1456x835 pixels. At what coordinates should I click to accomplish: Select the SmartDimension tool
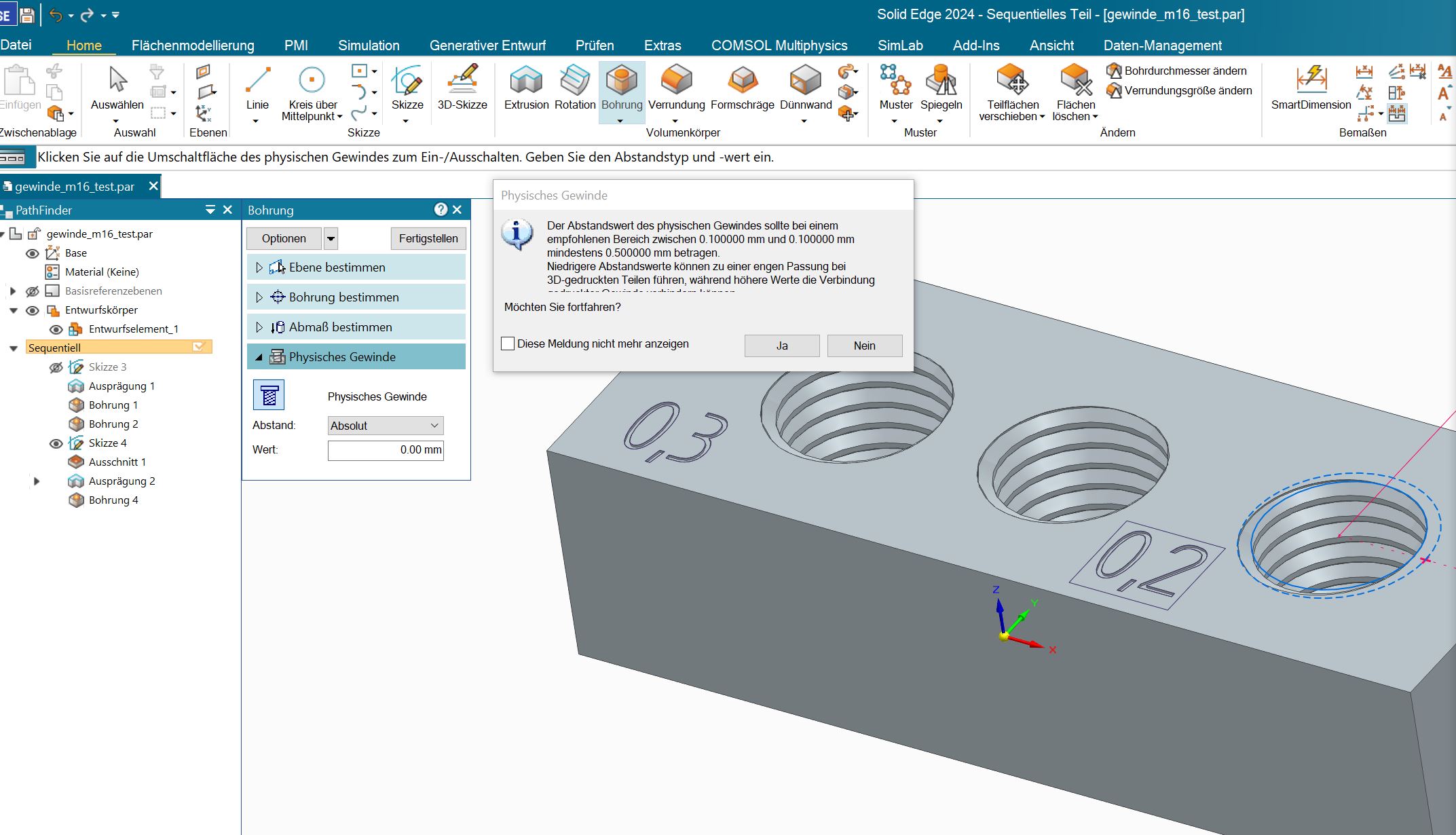[x=1311, y=88]
